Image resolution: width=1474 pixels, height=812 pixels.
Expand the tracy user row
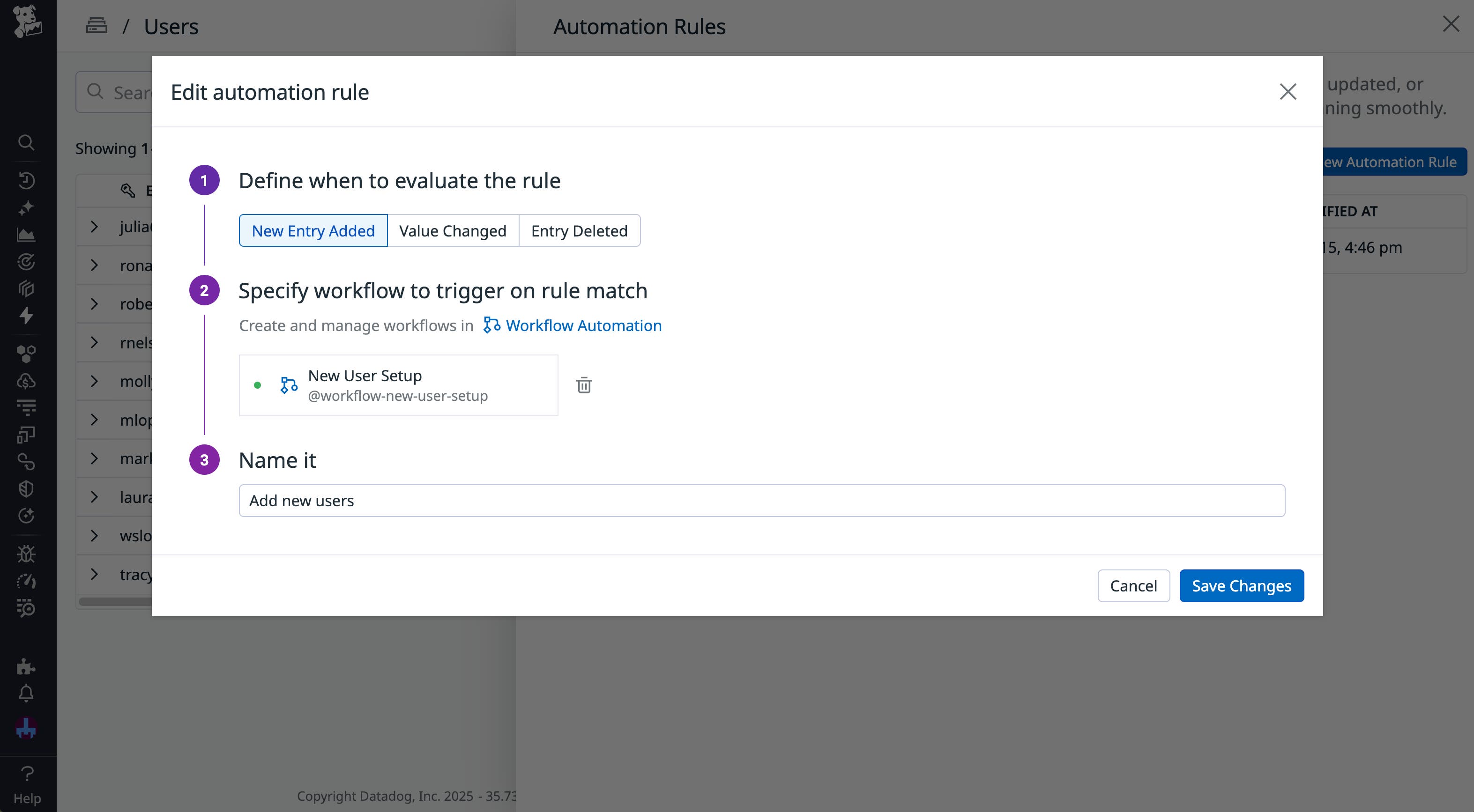click(x=95, y=574)
